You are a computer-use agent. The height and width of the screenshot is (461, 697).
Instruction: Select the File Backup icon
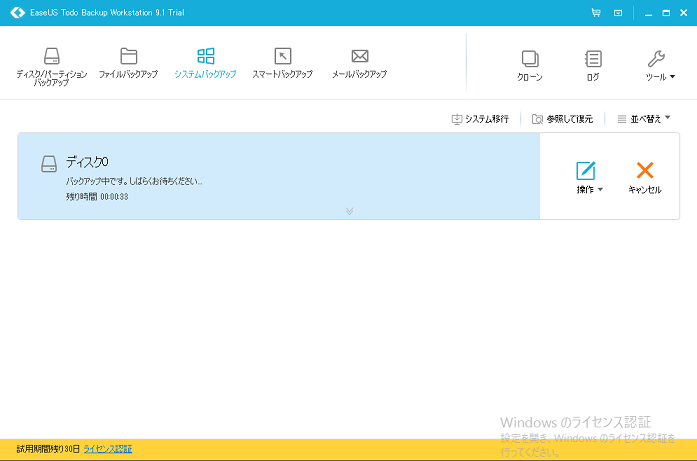pos(129,64)
